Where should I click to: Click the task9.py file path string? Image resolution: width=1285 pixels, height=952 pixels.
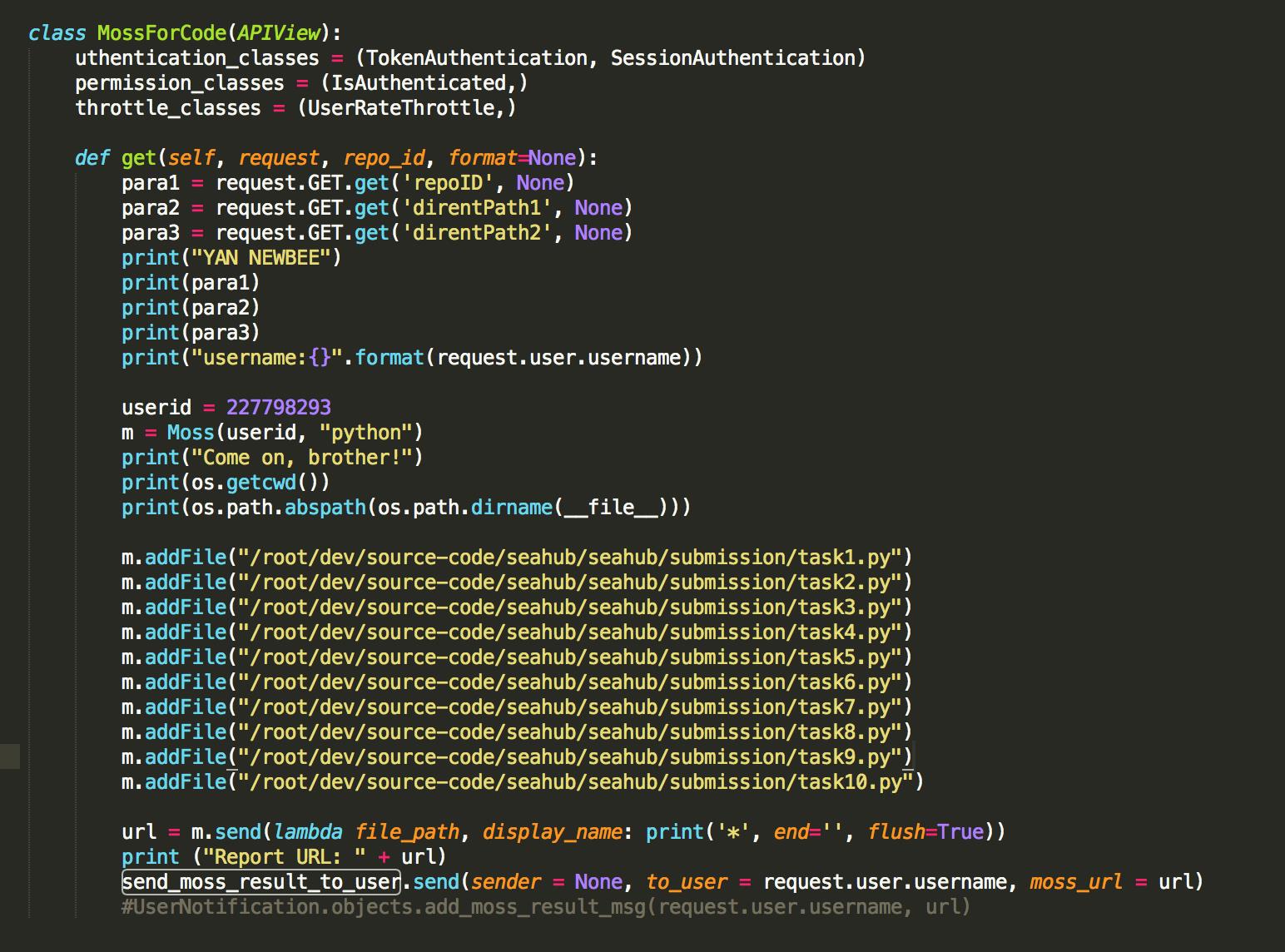click(570, 757)
